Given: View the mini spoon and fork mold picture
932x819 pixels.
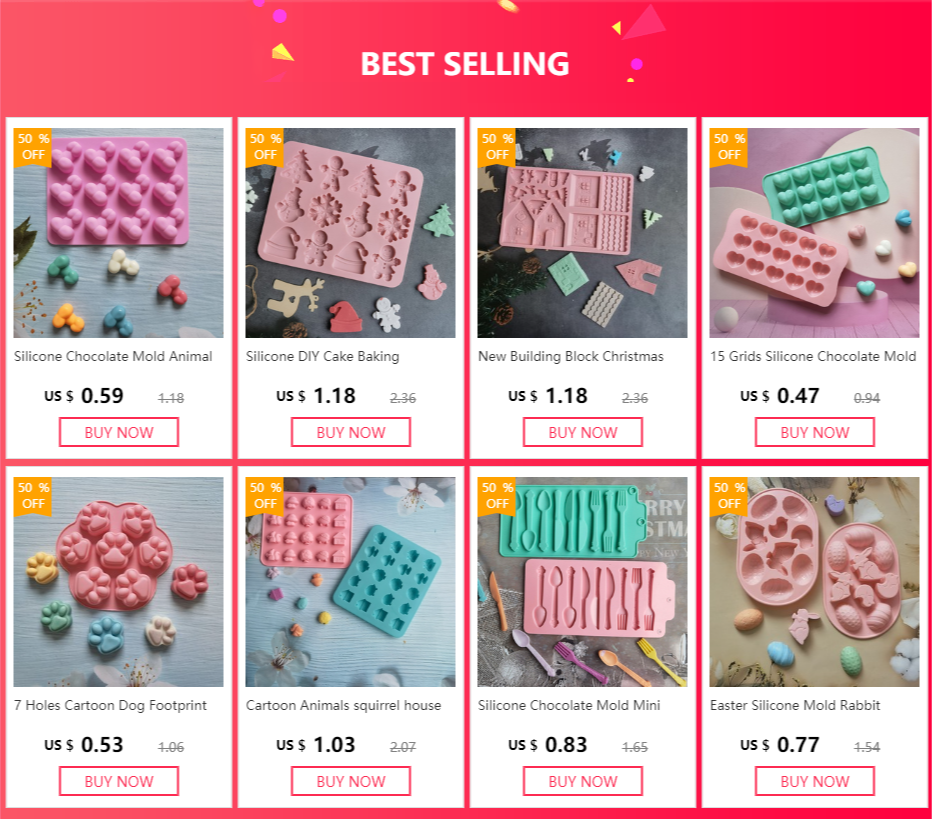Looking at the screenshot, I should pos(582,582).
